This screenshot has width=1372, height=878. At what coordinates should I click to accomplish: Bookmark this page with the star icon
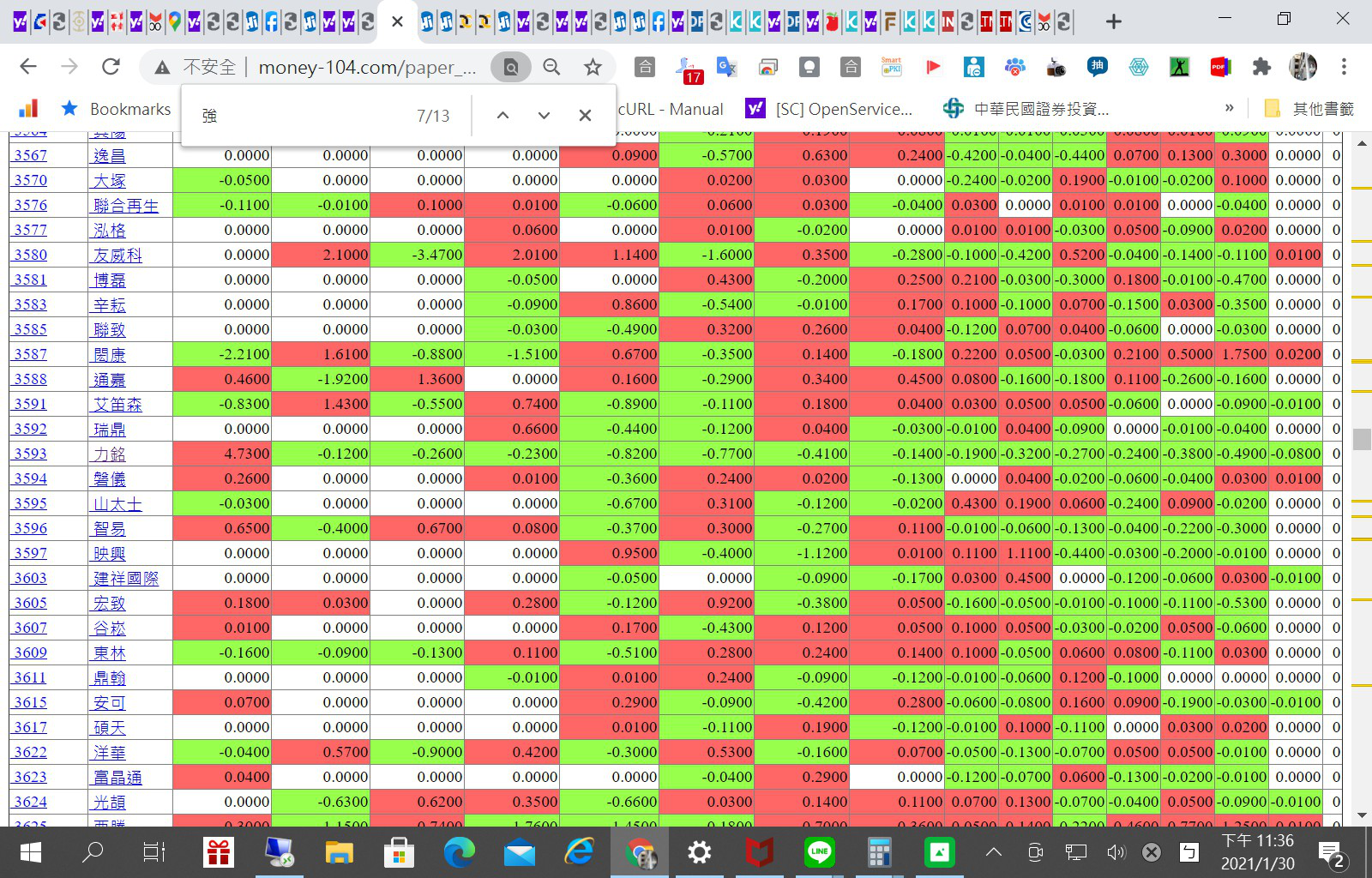pos(593,67)
